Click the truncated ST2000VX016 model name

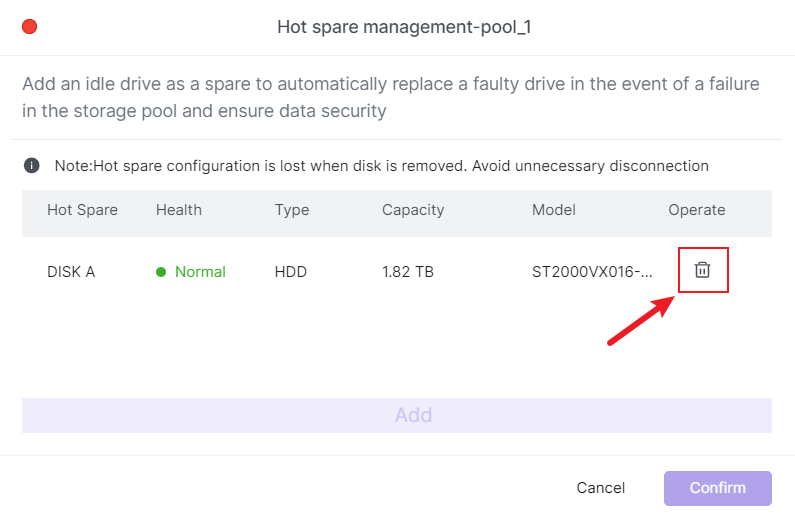pos(592,272)
